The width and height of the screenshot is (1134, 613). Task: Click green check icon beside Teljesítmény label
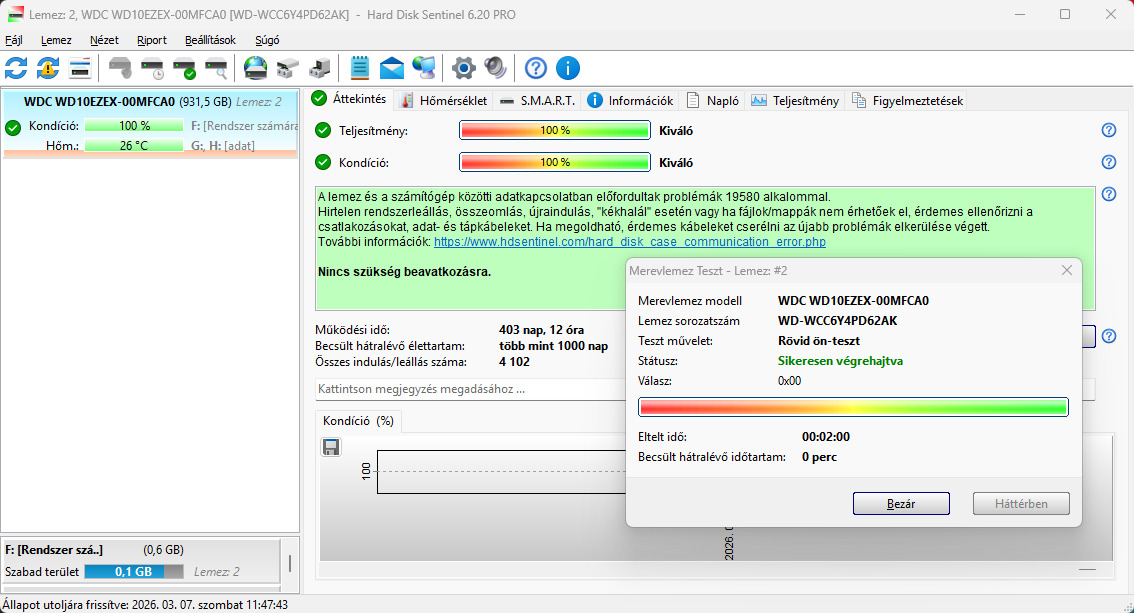pos(323,130)
